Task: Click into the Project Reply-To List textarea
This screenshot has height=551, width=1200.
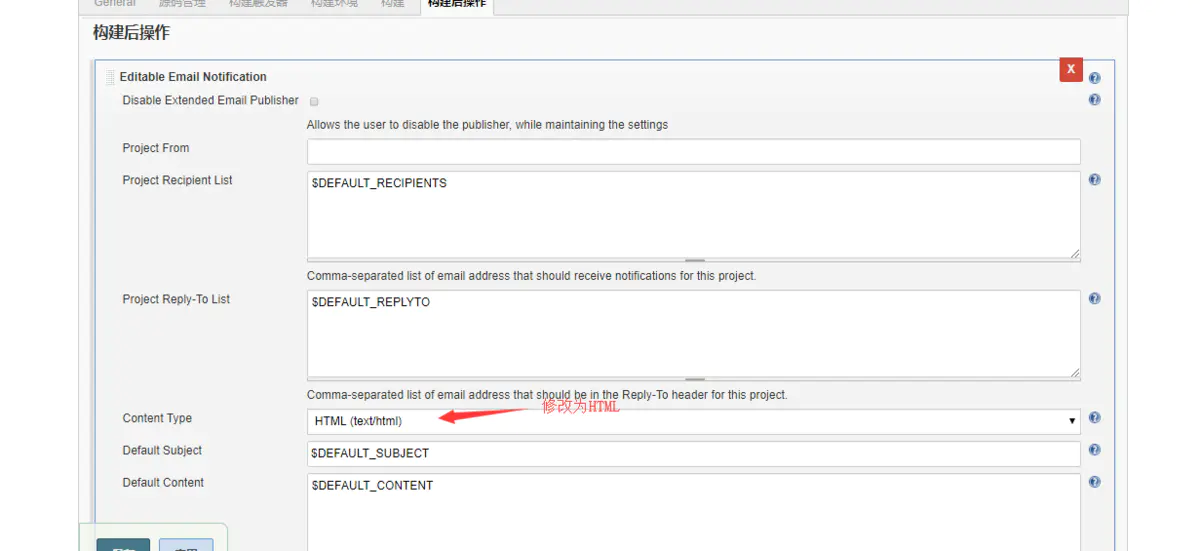Action: click(693, 334)
